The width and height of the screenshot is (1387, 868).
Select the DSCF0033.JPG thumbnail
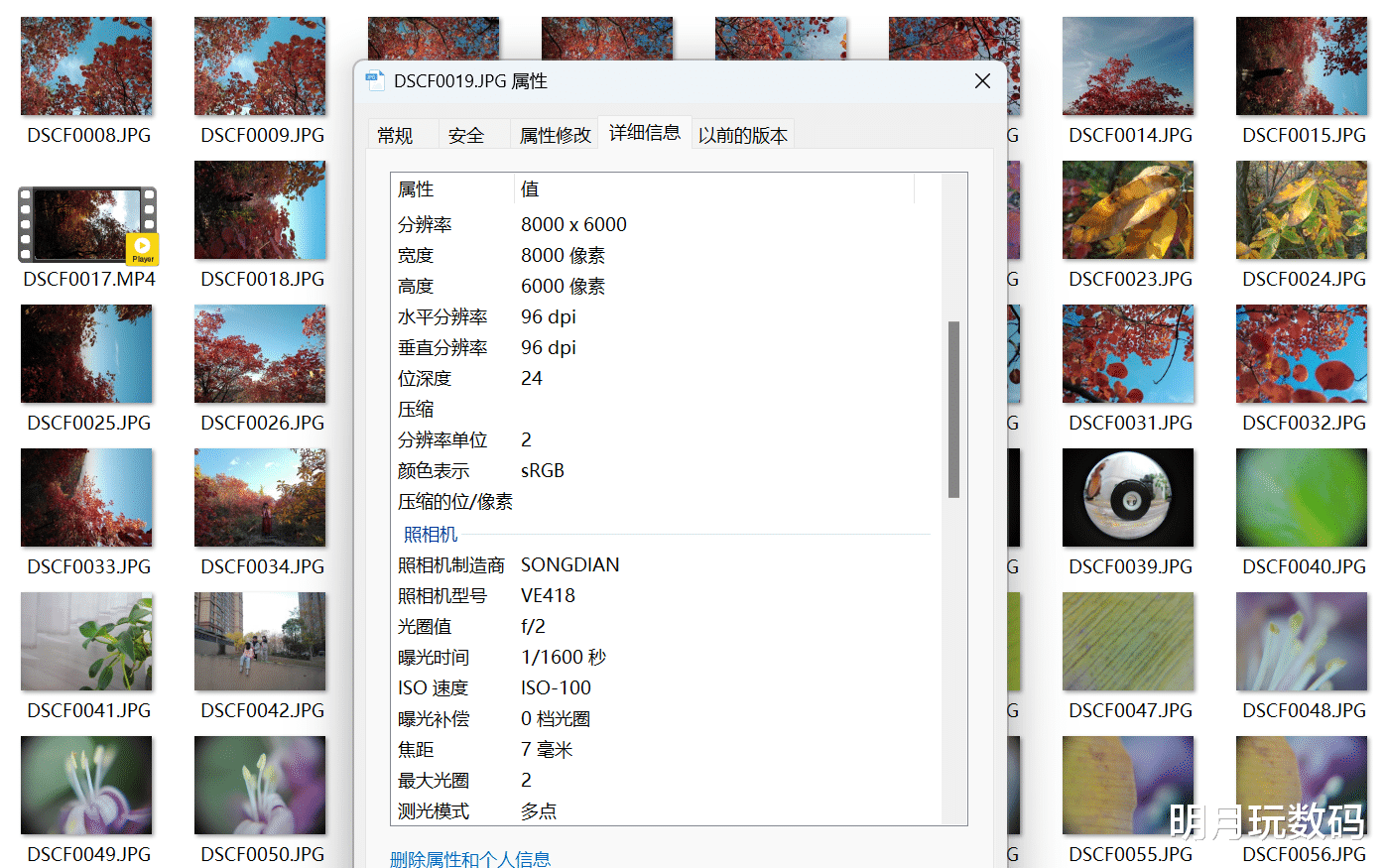(86, 497)
